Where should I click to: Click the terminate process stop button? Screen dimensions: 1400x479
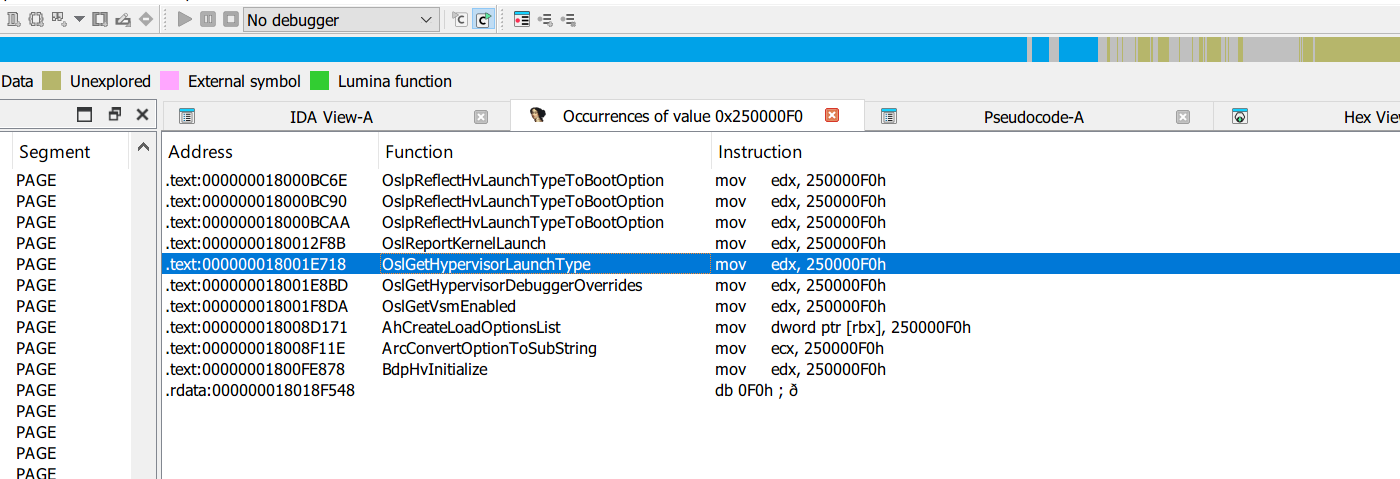230,19
